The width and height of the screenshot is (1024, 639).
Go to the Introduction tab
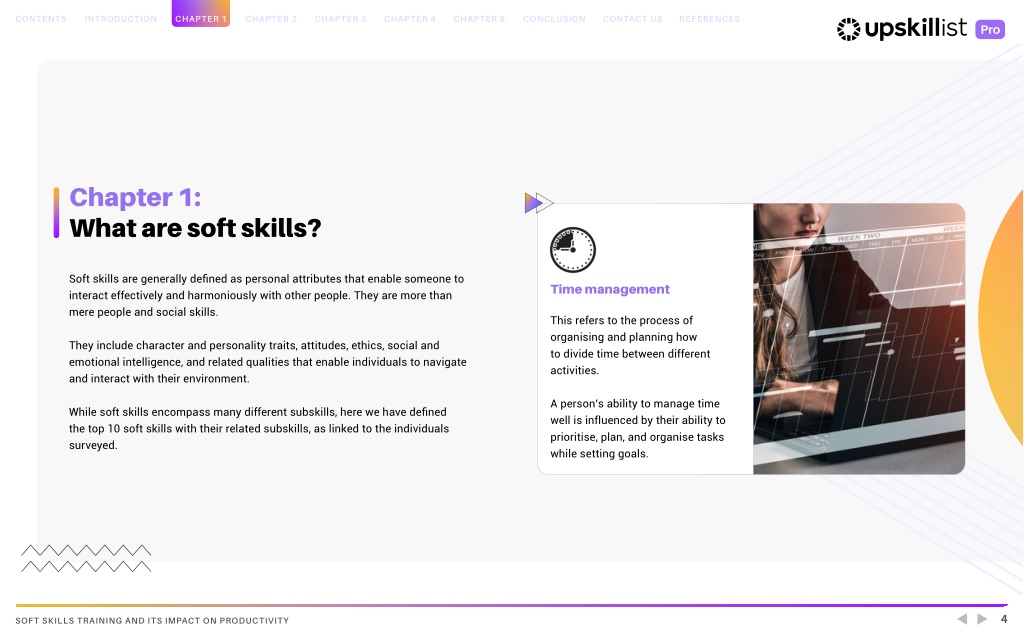[120, 19]
